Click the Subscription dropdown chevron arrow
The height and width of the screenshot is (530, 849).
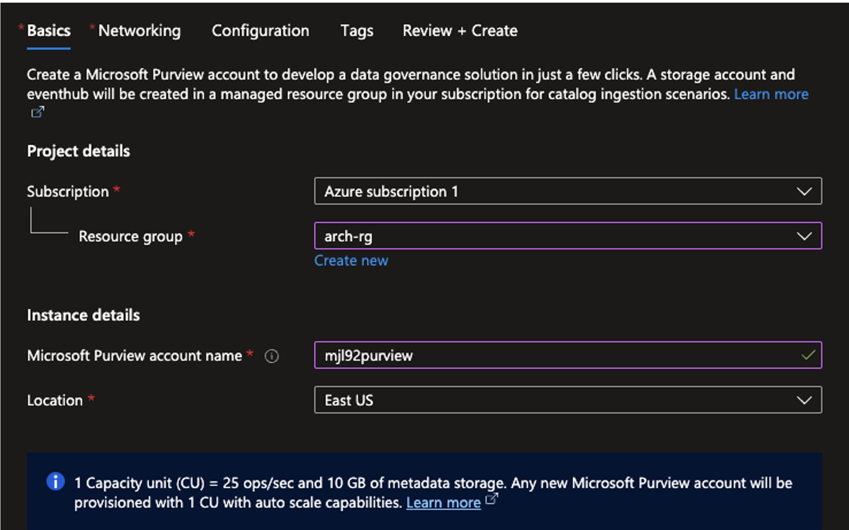[804, 192]
